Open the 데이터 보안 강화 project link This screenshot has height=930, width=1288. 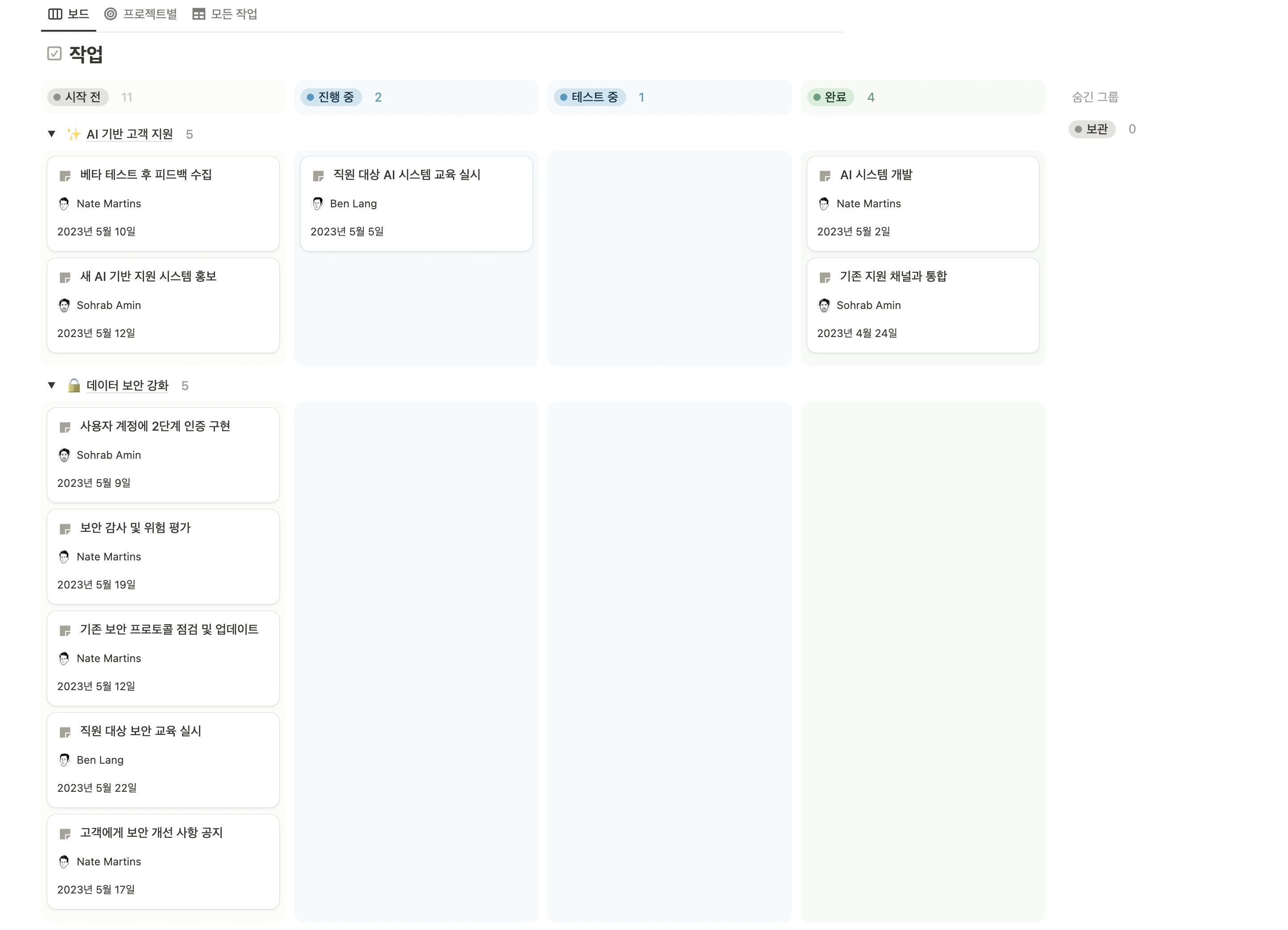(x=127, y=386)
